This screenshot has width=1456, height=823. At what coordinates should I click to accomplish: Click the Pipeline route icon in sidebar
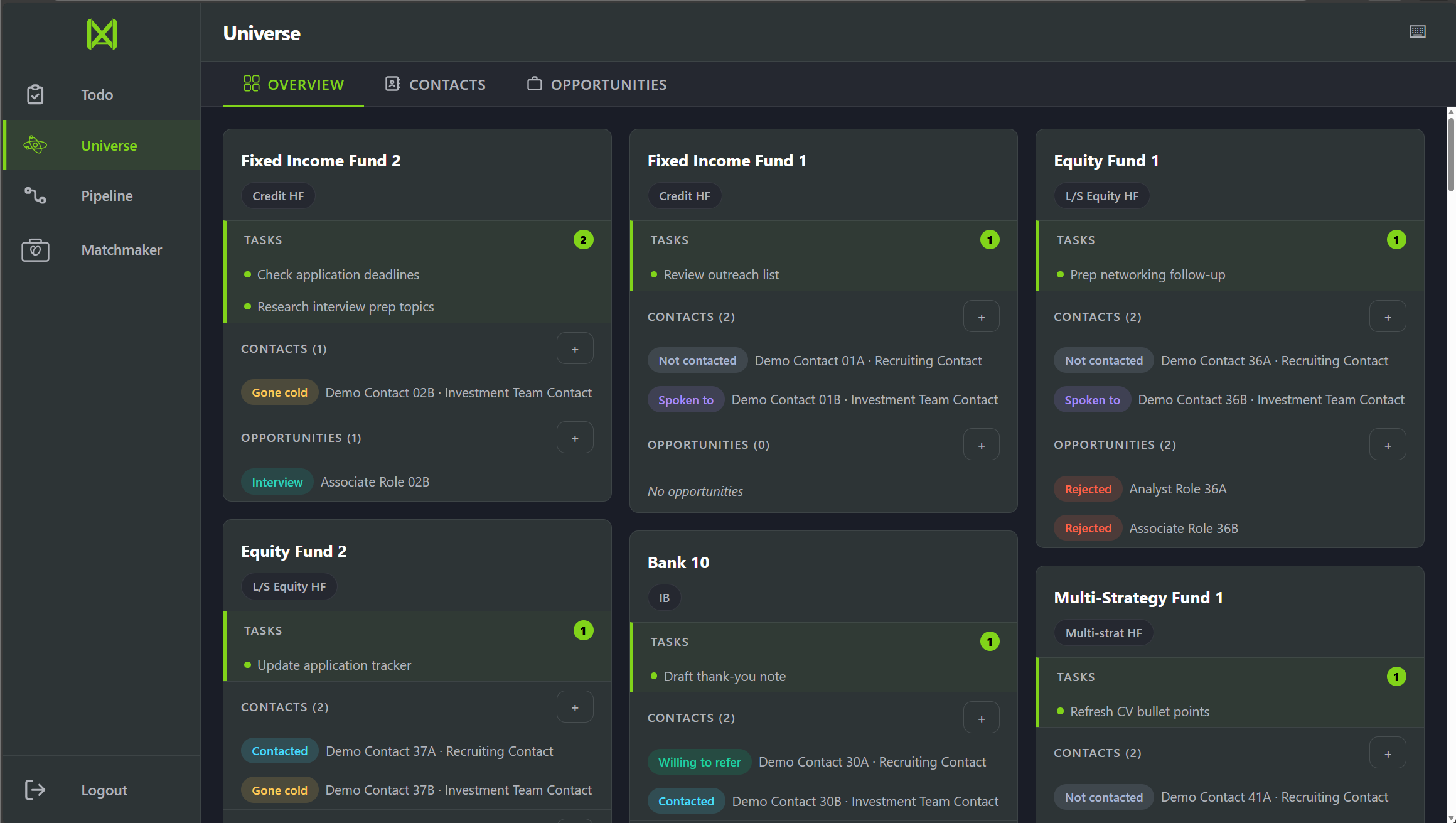[x=35, y=196]
